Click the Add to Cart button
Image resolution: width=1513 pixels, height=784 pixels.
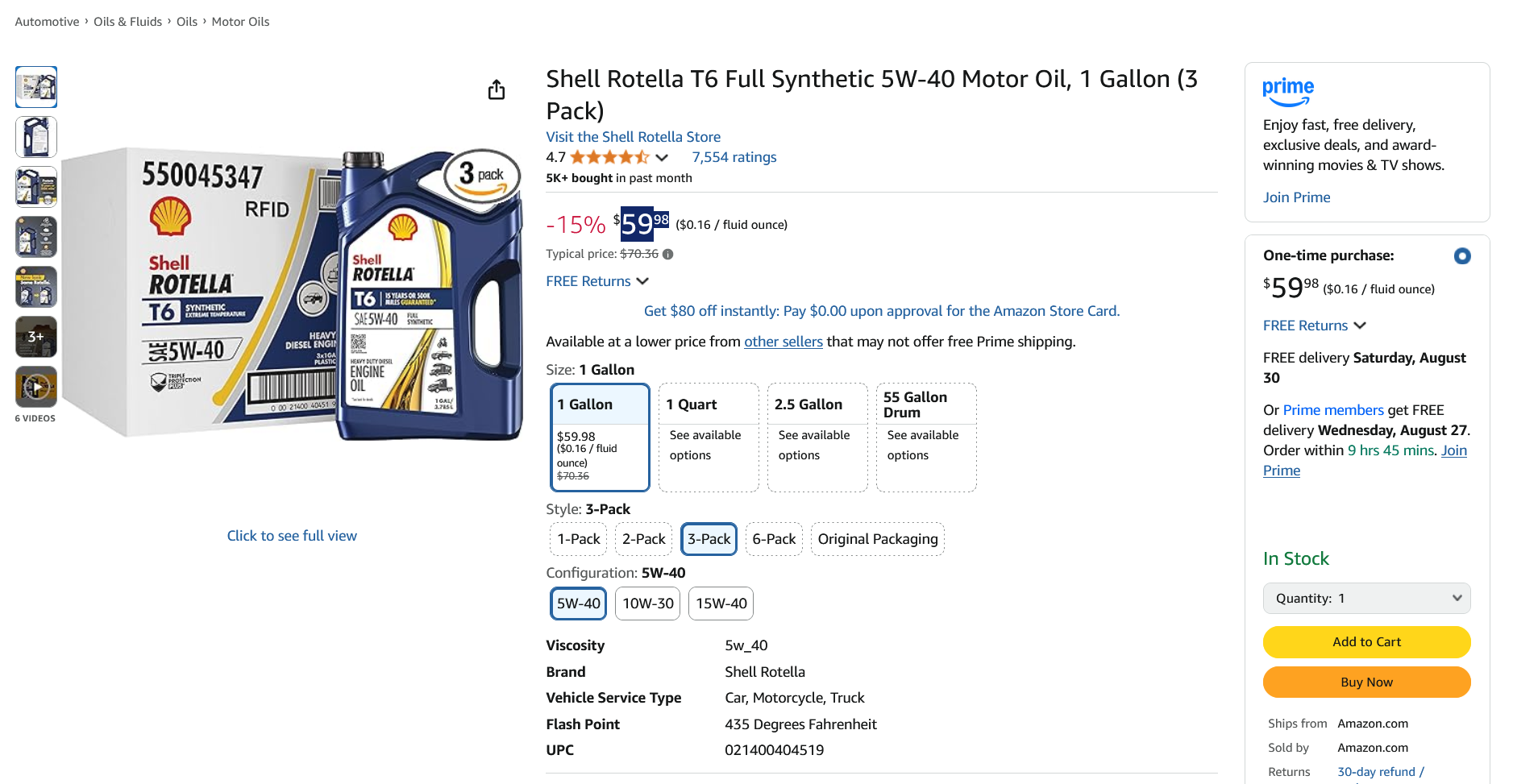pyautogui.click(x=1366, y=642)
